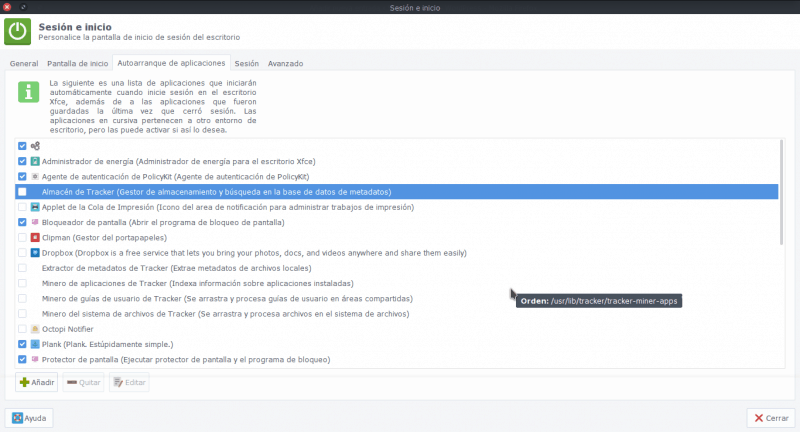Click the Dropbox icon in the list
The height and width of the screenshot is (432, 800).
(x=35, y=253)
